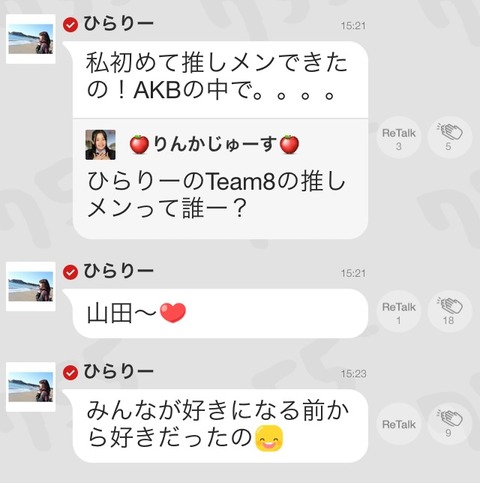The height and width of the screenshot is (483, 480).
Task: Click ReTalk button showing 3
Action: click(399, 137)
